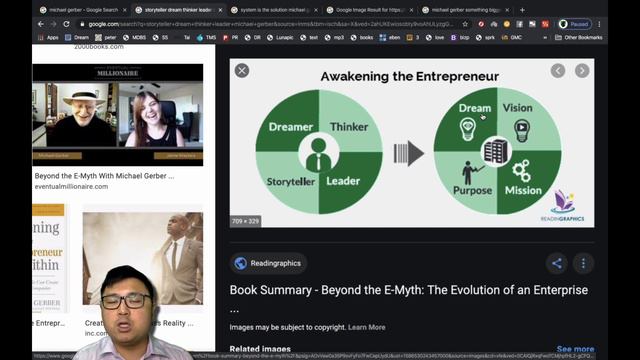
Task: Close the enlarged image preview panel
Action: point(242,71)
